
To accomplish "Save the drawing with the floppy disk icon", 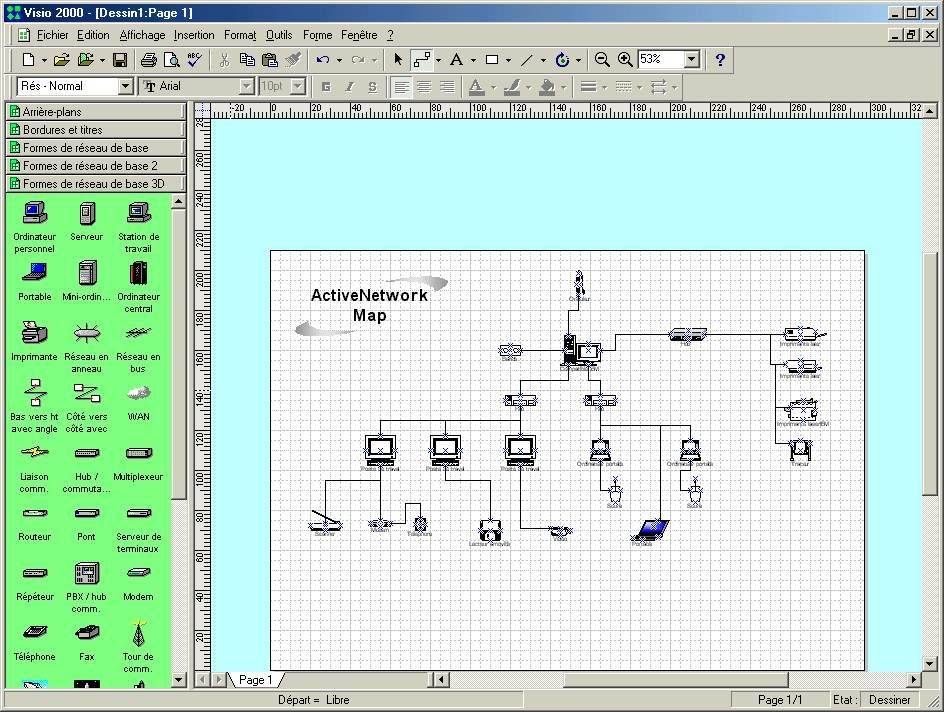I will [x=120, y=60].
